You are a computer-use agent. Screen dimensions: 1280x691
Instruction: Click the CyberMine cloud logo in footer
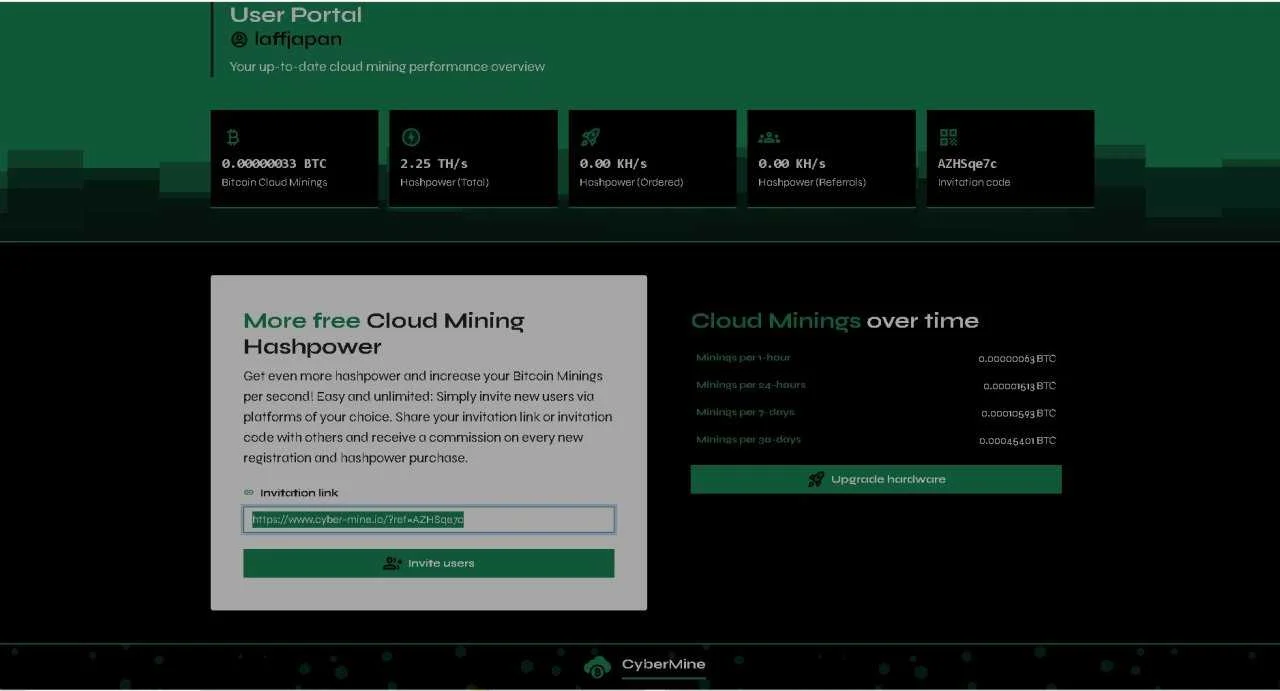598,666
